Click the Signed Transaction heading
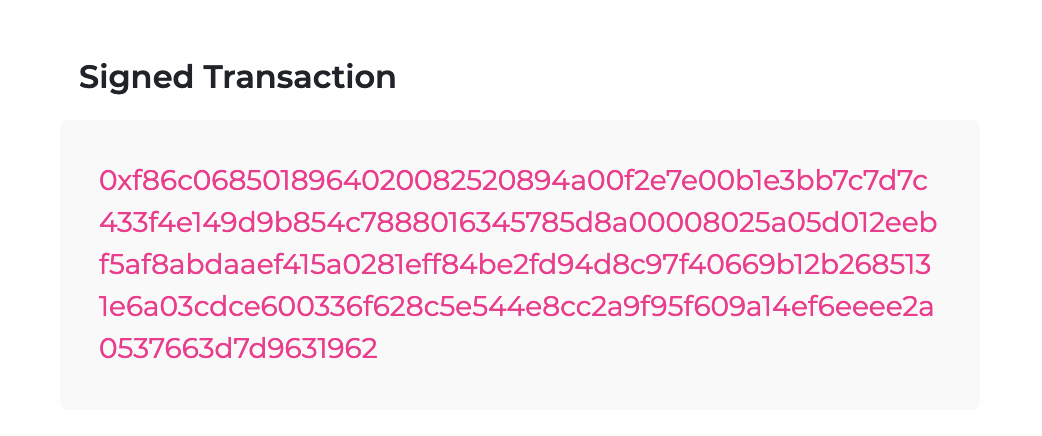The height and width of the screenshot is (436, 1042). click(x=237, y=78)
